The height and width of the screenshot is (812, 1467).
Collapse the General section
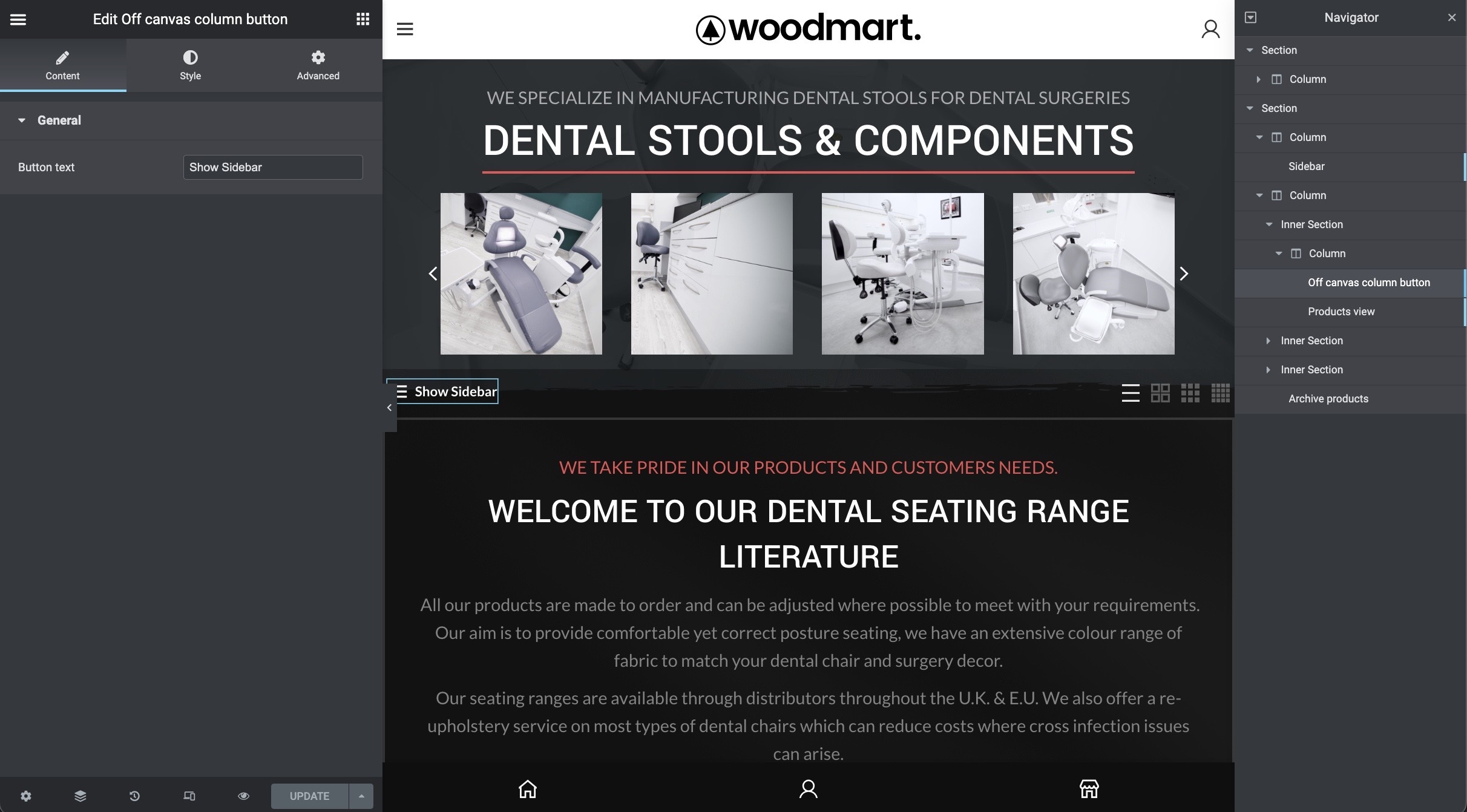(22, 120)
